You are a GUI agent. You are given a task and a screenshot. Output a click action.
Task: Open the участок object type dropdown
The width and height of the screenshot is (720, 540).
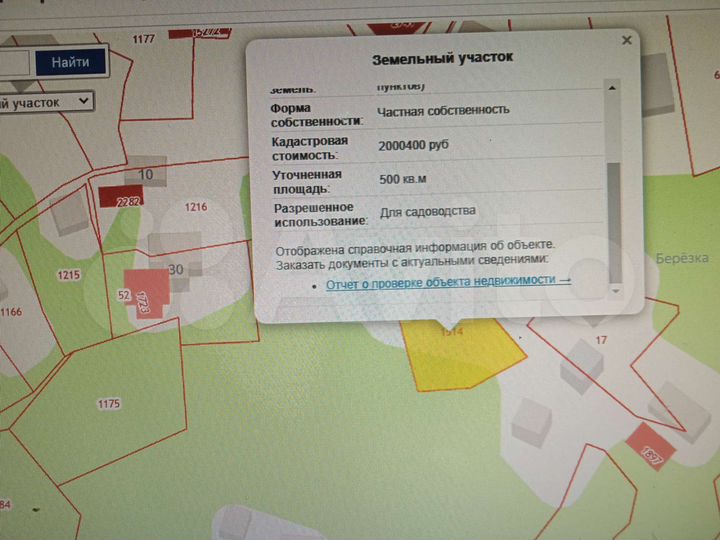pyautogui.click(x=45, y=101)
